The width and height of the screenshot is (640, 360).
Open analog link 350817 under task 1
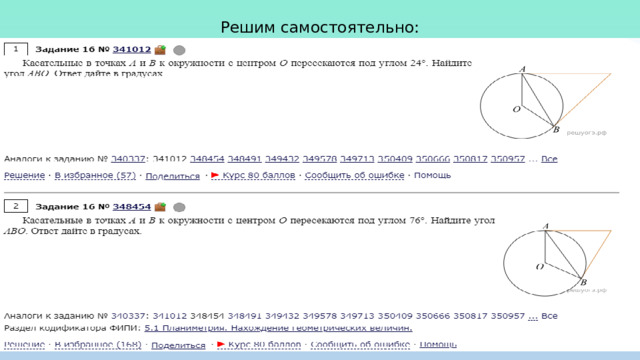pos(470,159)
